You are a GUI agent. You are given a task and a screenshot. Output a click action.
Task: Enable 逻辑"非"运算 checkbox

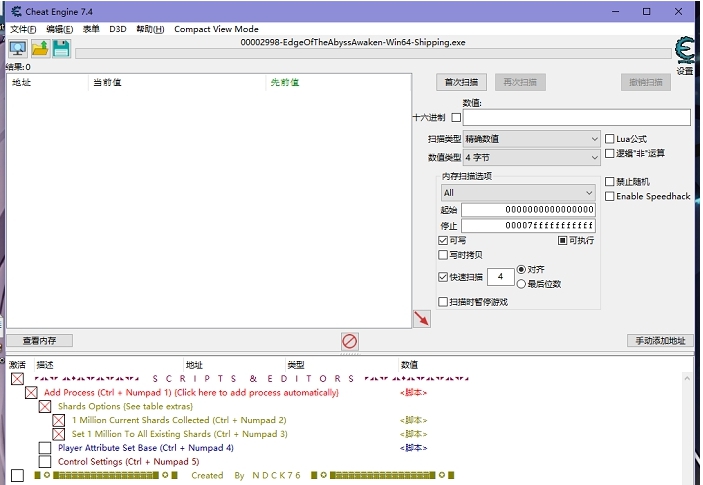click(x=610, y=153)
